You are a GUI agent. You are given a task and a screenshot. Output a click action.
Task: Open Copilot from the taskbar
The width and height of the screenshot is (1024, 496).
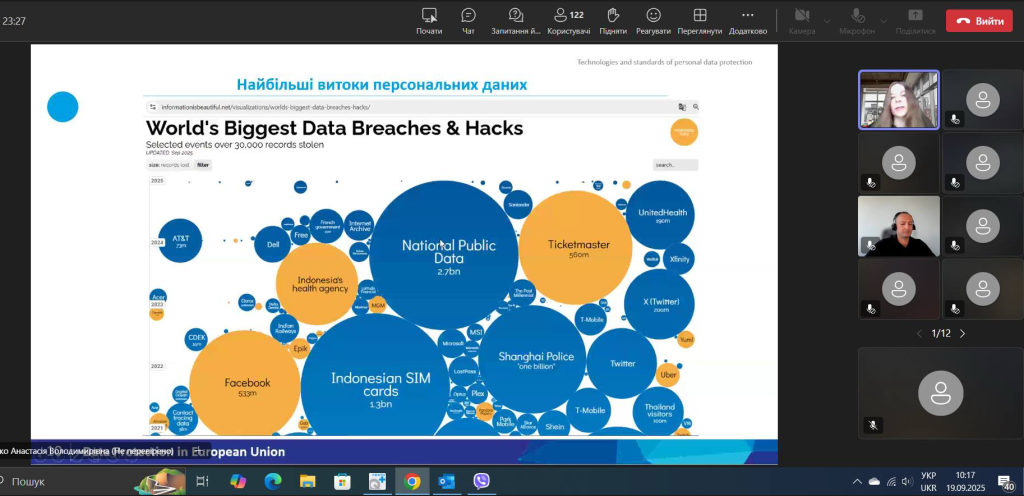pos(238,482)
